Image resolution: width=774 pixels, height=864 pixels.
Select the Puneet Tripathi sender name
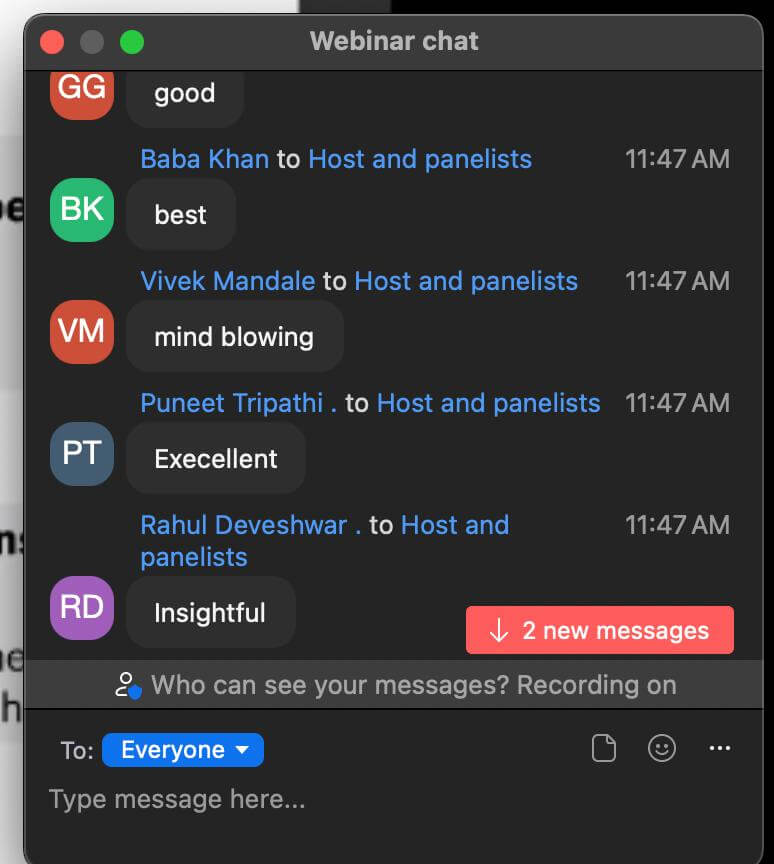[232, 403]
